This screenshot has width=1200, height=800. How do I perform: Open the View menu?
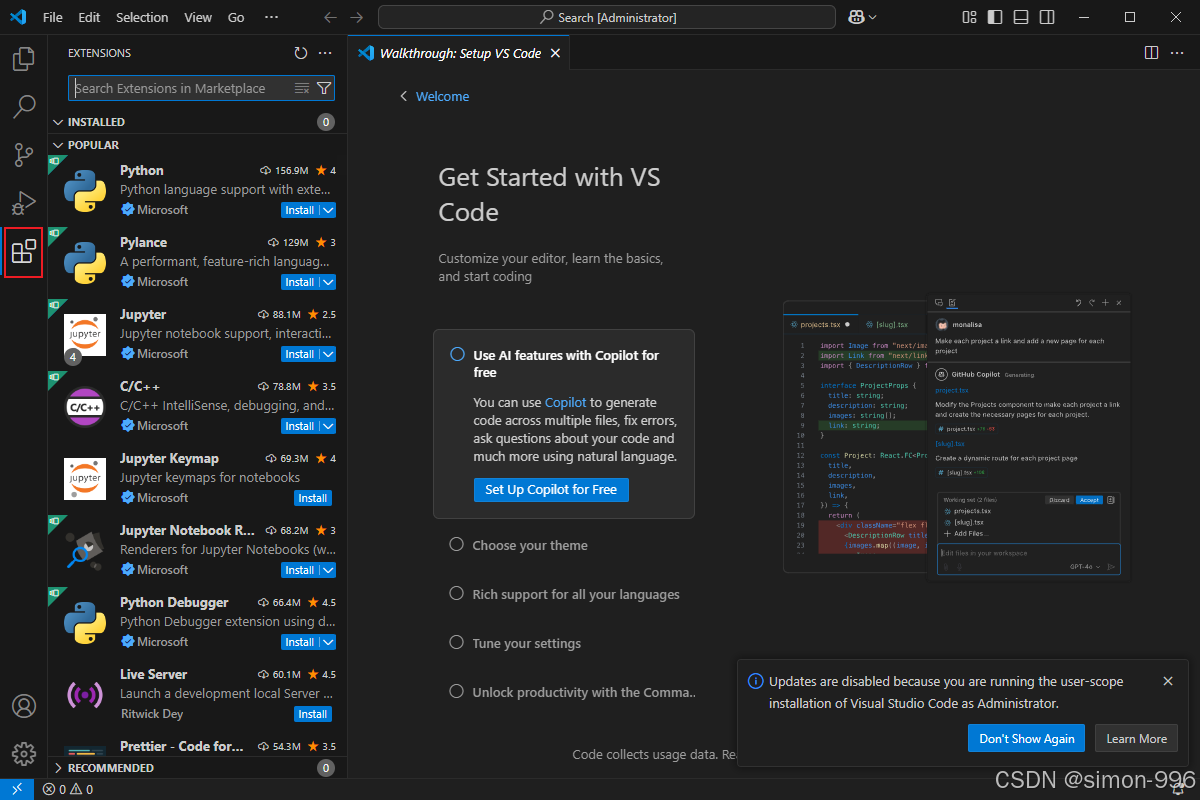(198, 17)
